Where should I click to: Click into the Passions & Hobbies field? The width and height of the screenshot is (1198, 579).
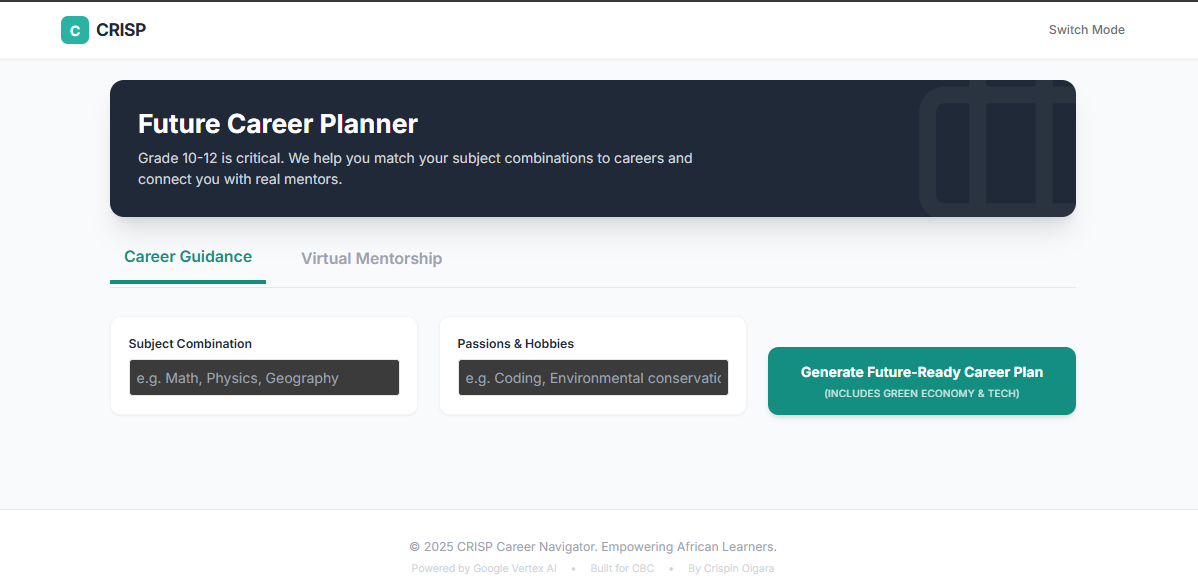point(593,378)
